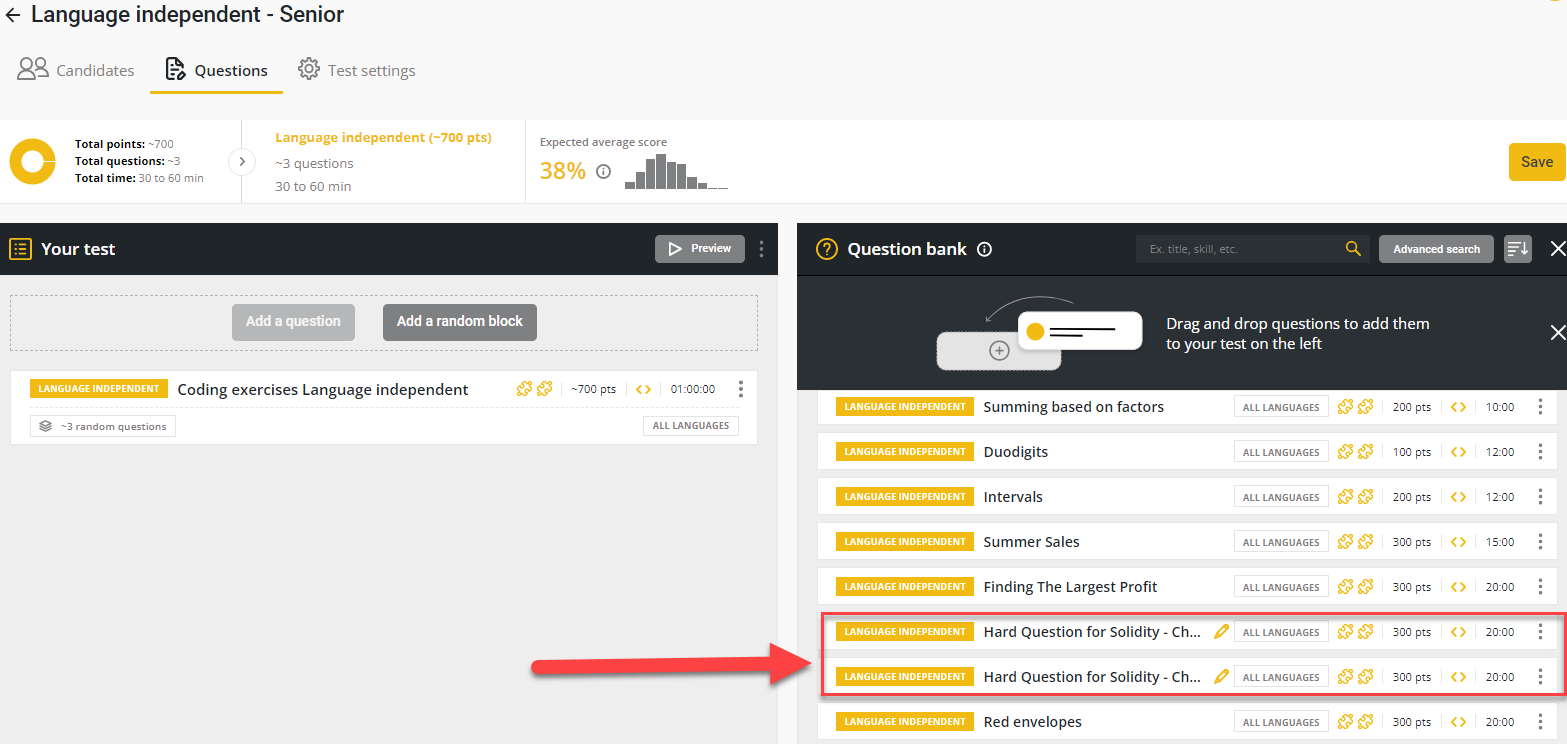Screen dimensions: 1567x744
Task: Open the Test settings tab
Action: click(x=357, y=70)
